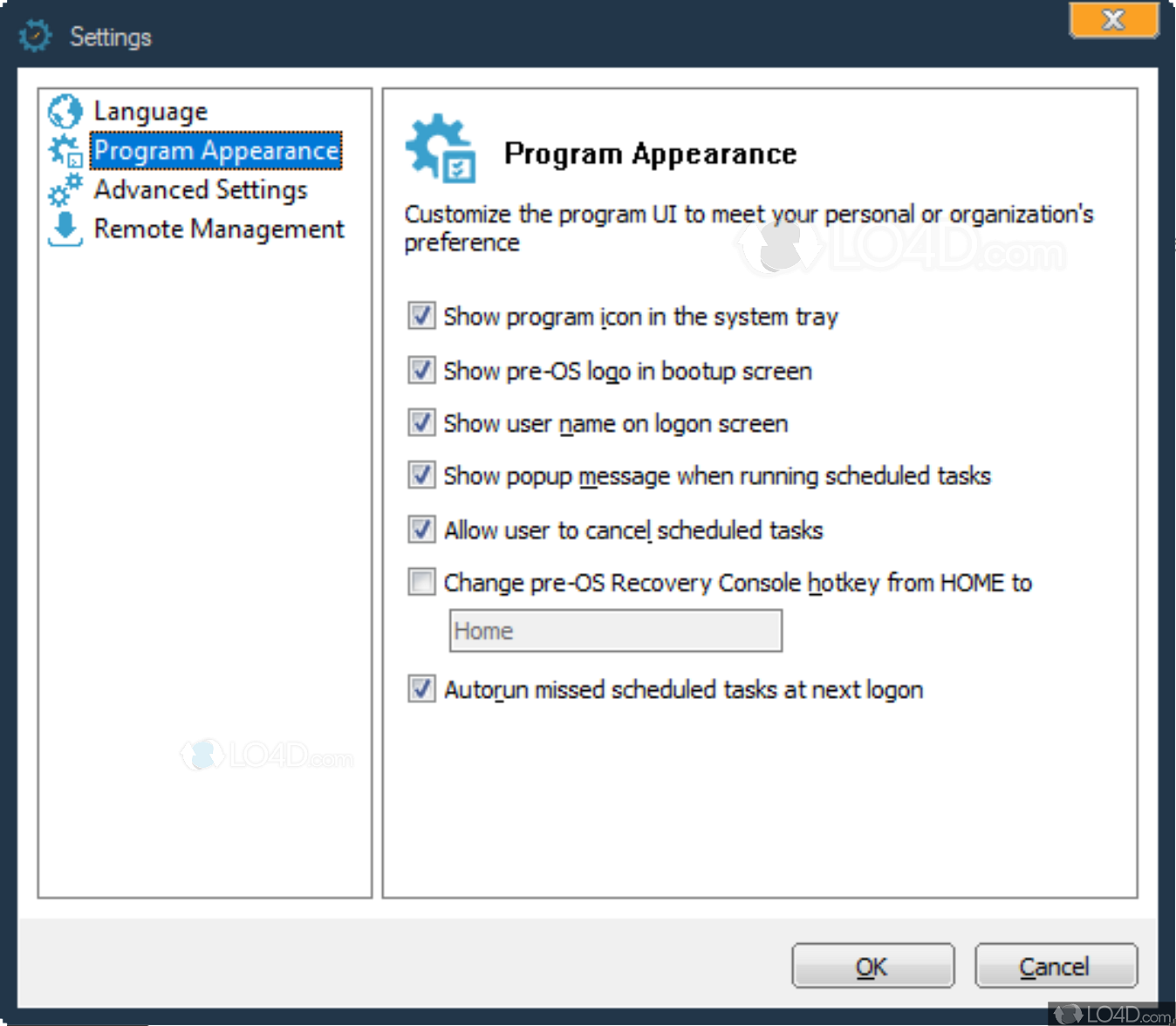This screenshot has height=1026, width=1176.
Task: Disable popup message when running scheduled tasks
Action: coord(421,475)
